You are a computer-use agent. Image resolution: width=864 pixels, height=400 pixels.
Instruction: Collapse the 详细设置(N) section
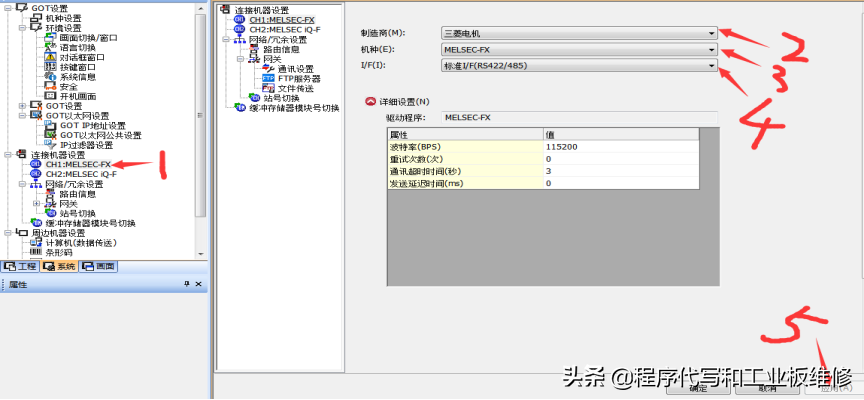(x=370, y=102)
